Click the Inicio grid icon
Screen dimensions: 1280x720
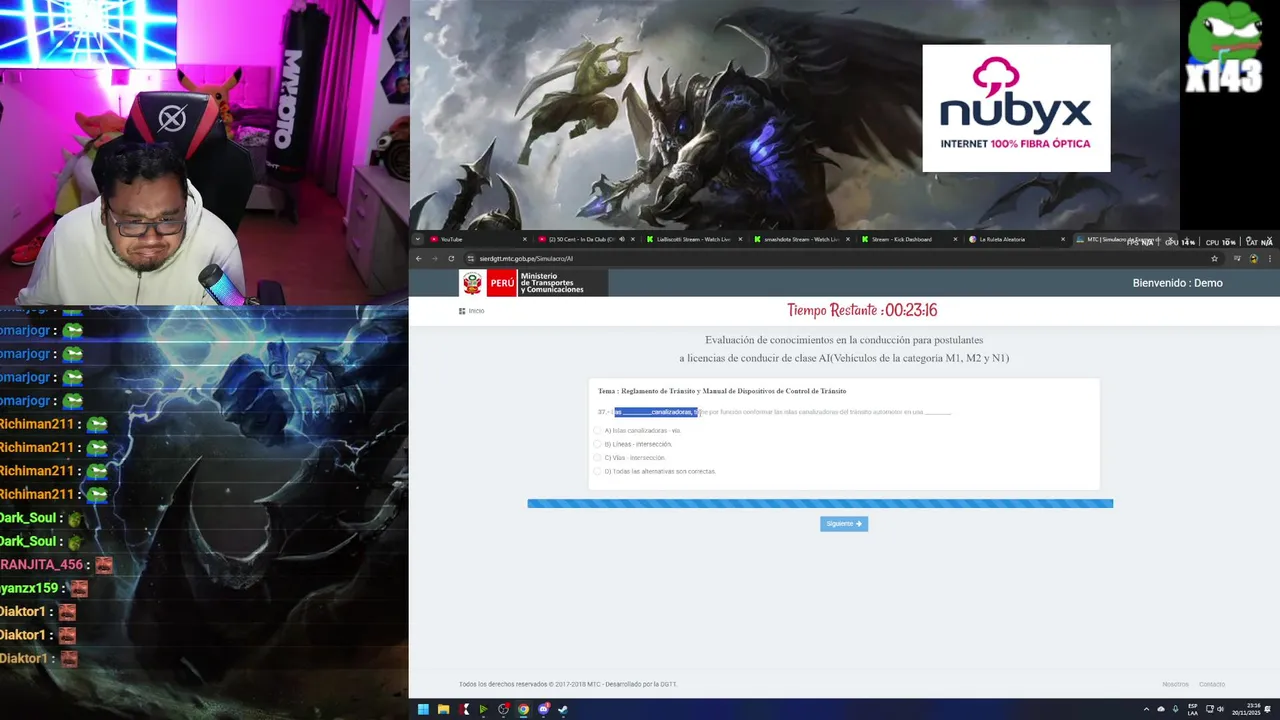pyautogui.click(x=462, y=311)
